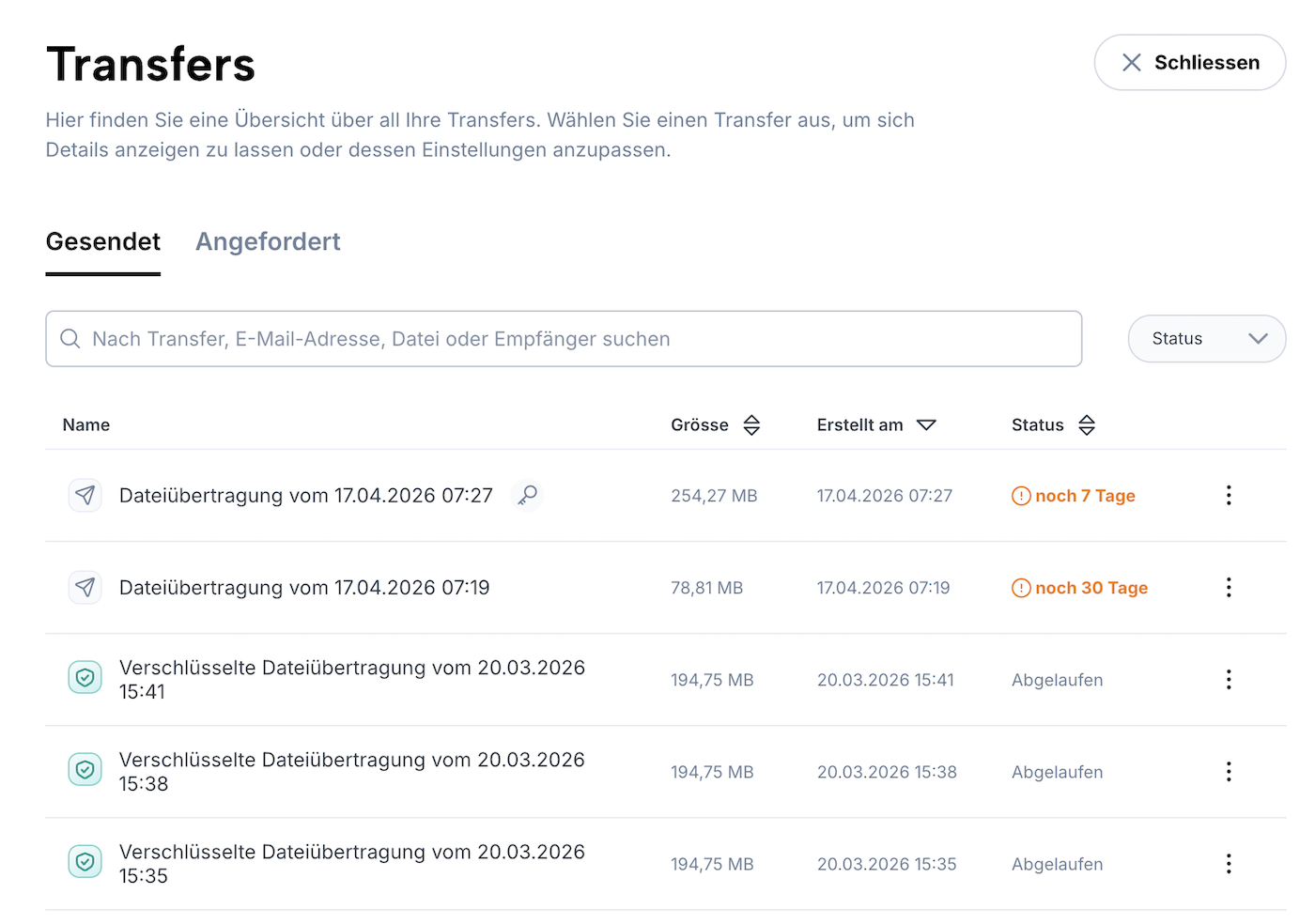The height and width of the screenshot is (924, 1315).
Task: Click Abgelaufen status in the 15:38 row
Action: pos(1058,772)
